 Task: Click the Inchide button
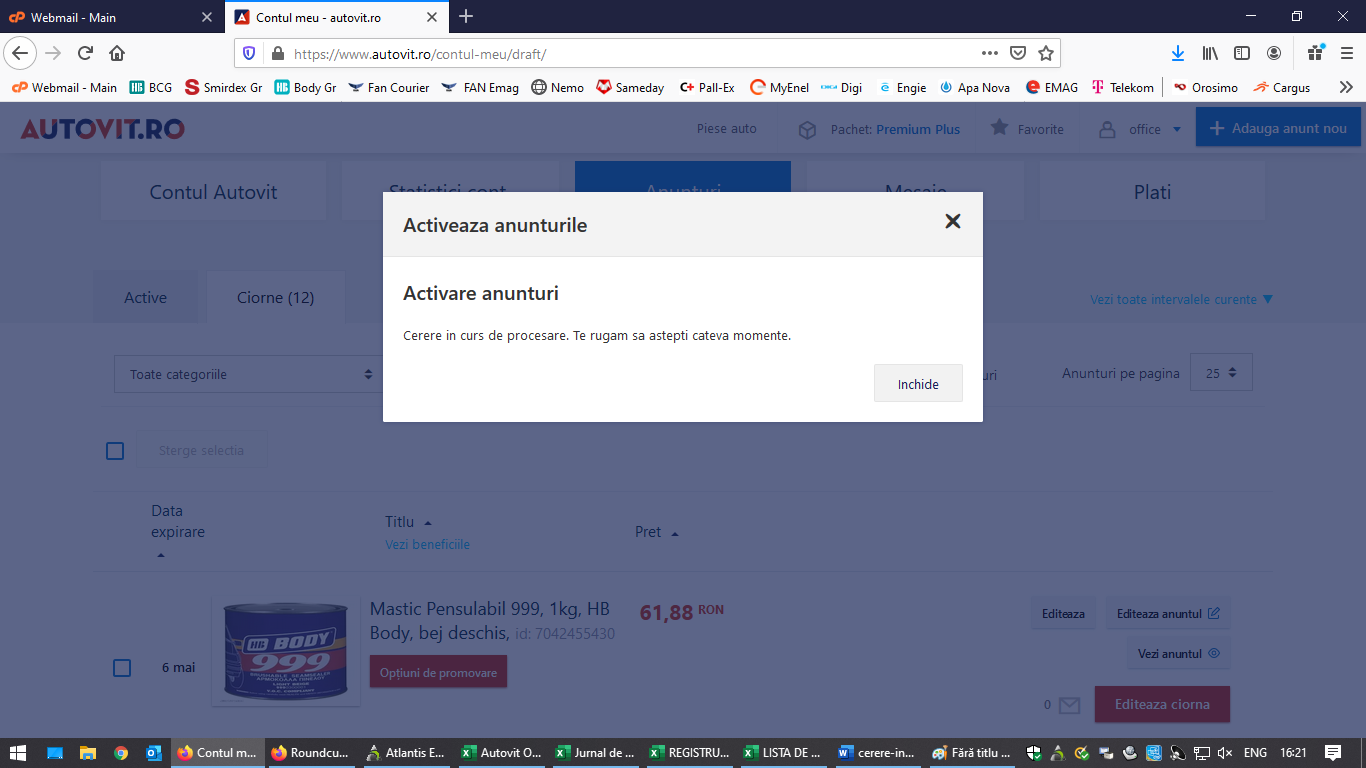point(917,384)
